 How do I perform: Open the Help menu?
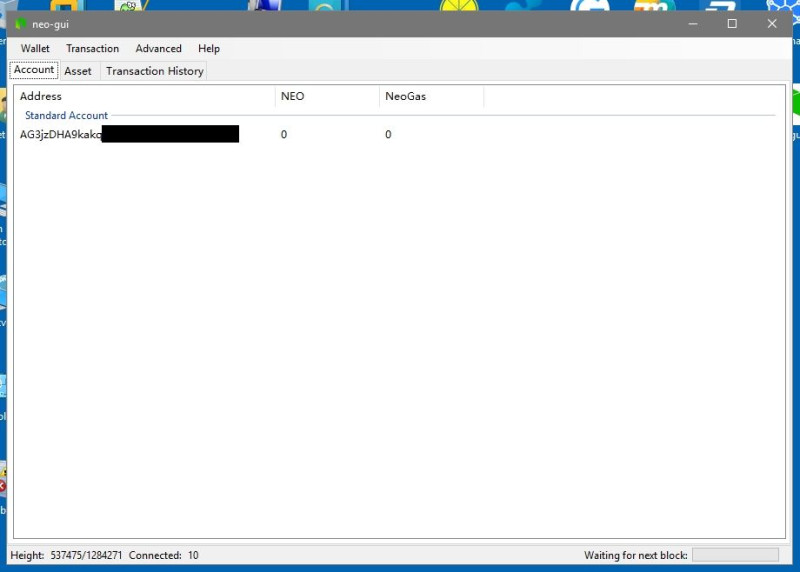pos(209,48)
